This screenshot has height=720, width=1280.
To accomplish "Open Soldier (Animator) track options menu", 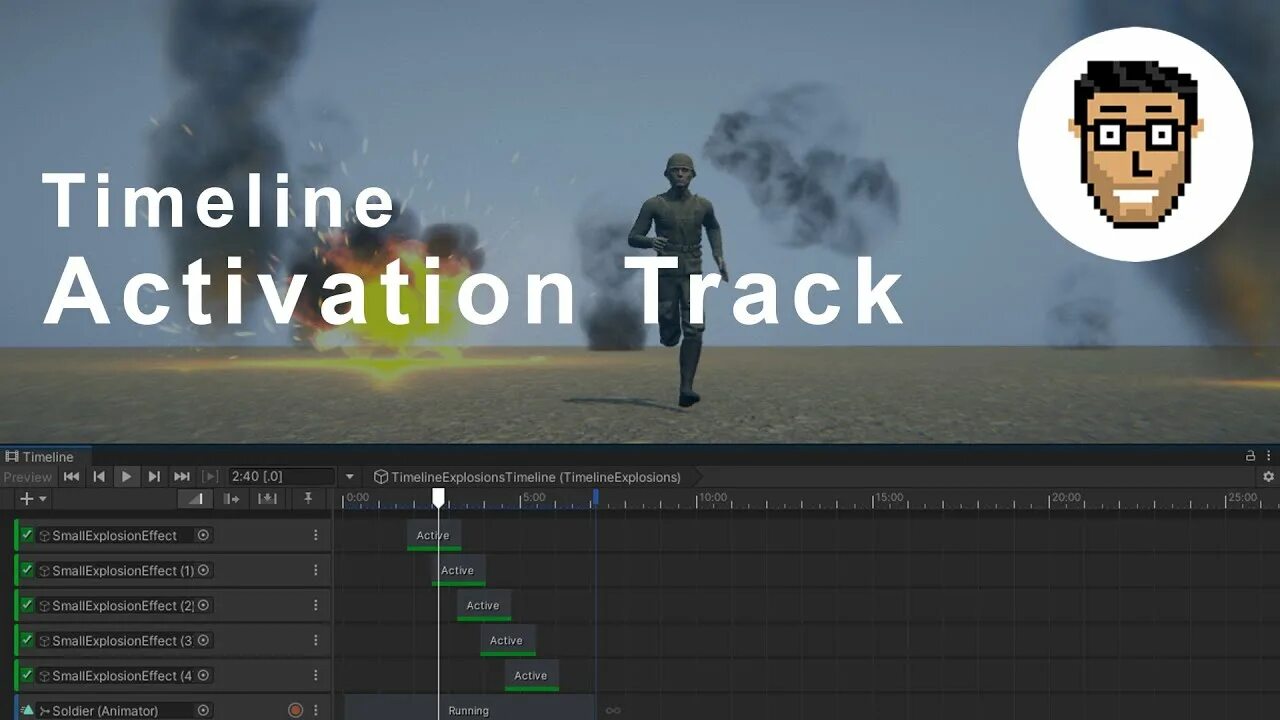I will tap(316, 710).
